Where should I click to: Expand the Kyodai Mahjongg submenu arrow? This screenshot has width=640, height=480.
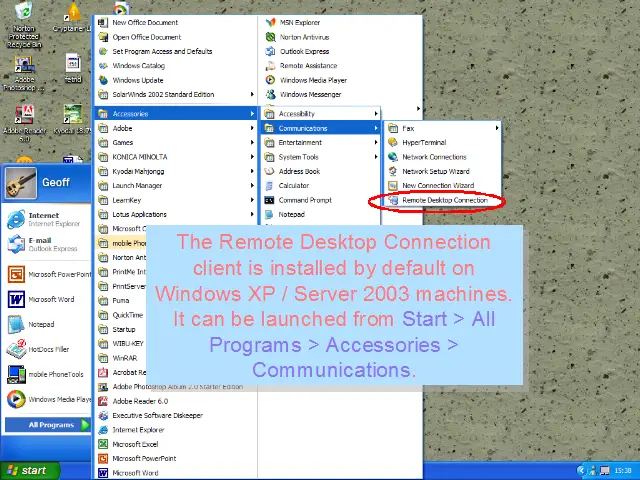pos(252,171)
